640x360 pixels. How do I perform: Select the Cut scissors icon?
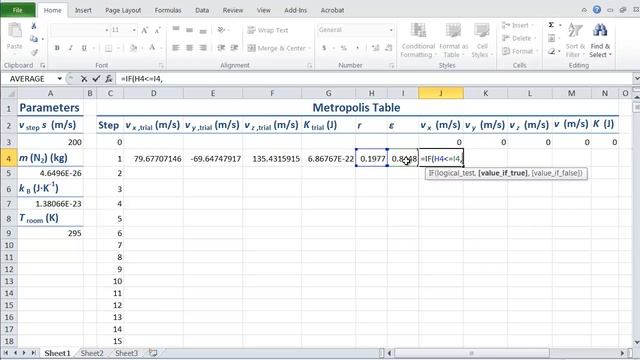coord(34,26)
